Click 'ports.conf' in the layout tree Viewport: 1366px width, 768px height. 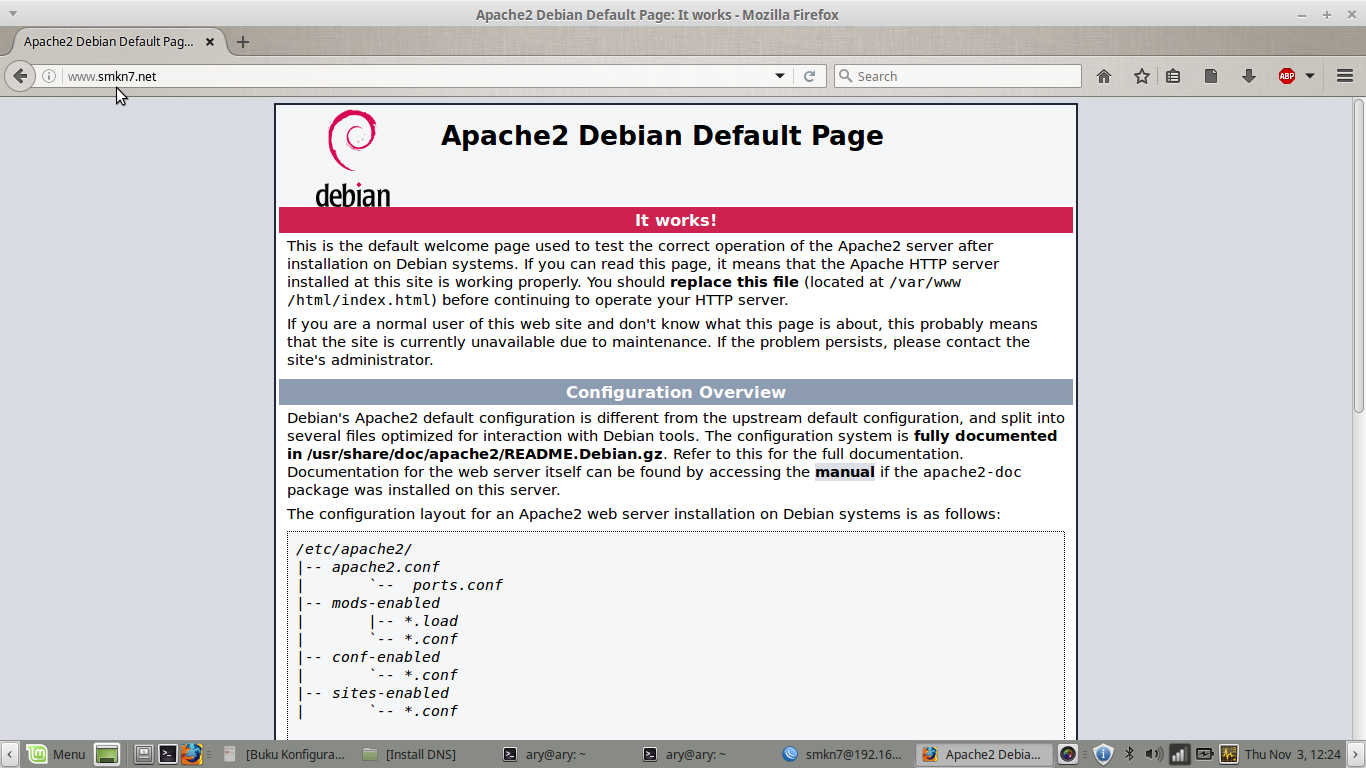[457, 585]
